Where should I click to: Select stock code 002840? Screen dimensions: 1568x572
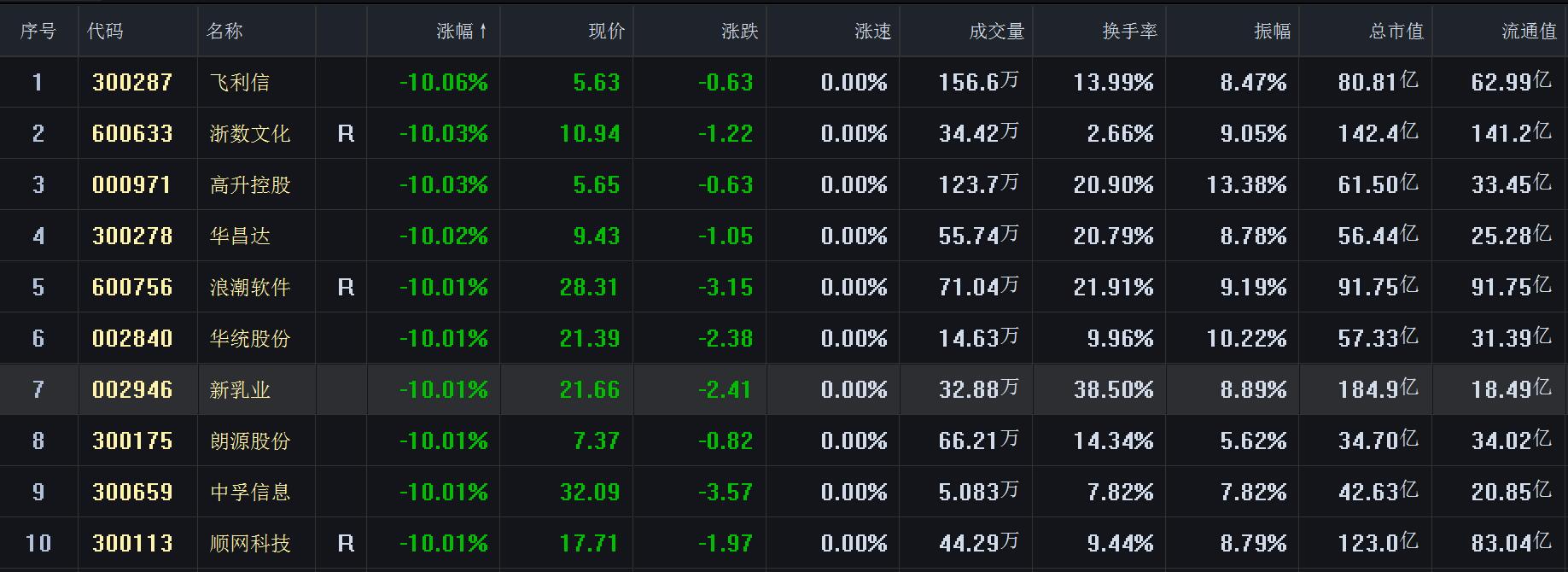click(x=132, y=339)
